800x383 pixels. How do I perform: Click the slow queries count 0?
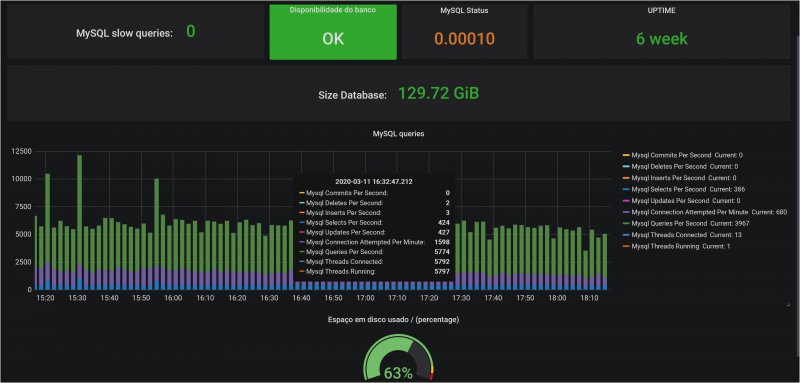(191, 32)
